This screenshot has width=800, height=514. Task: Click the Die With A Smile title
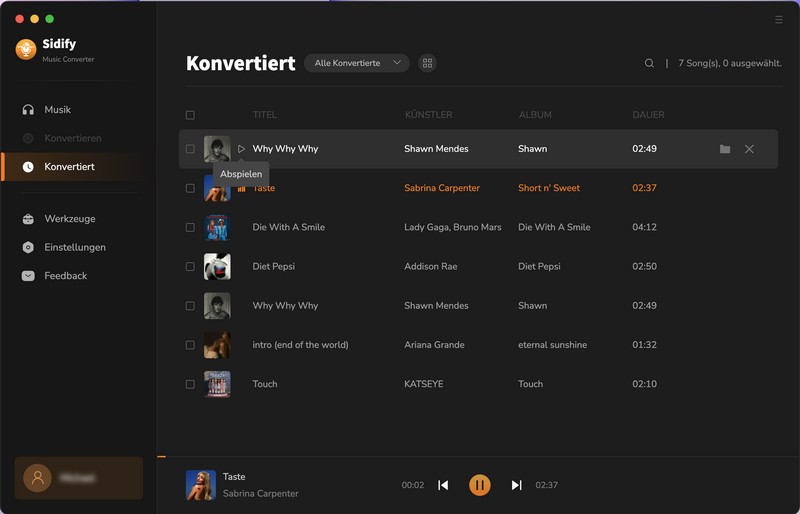(x=288, y=227)
